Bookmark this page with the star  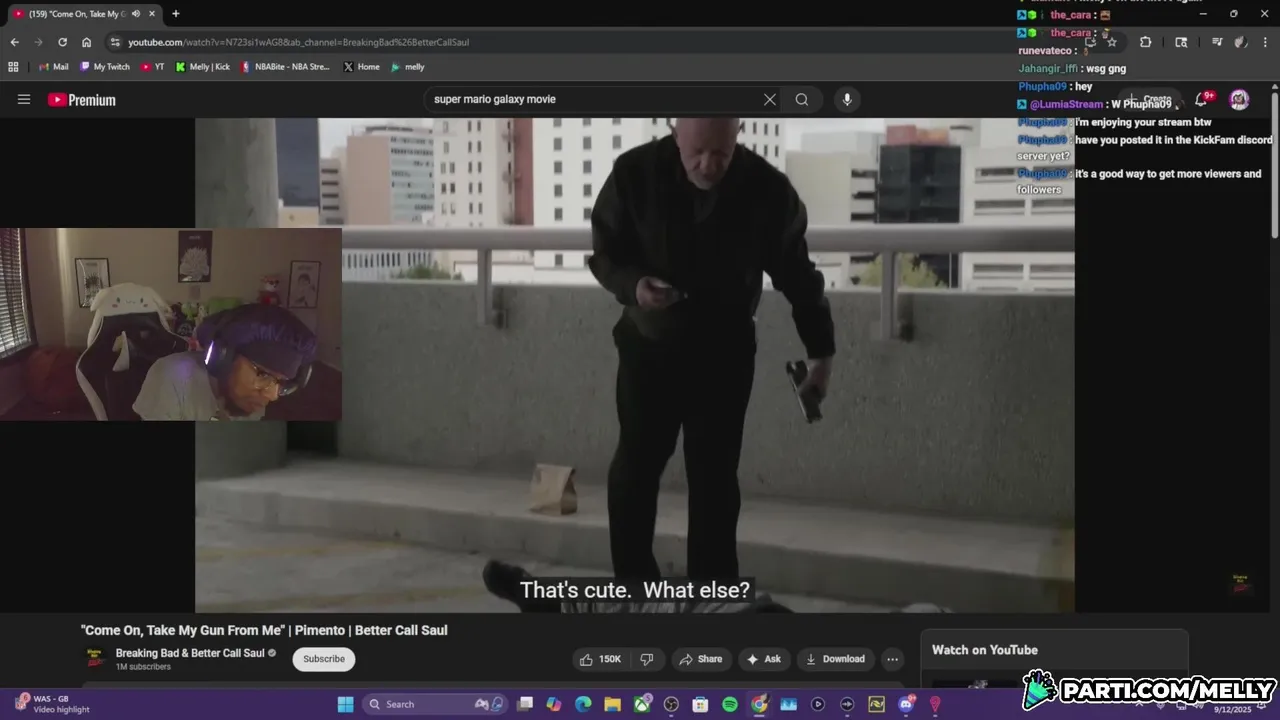click(x=1112, y=42)
